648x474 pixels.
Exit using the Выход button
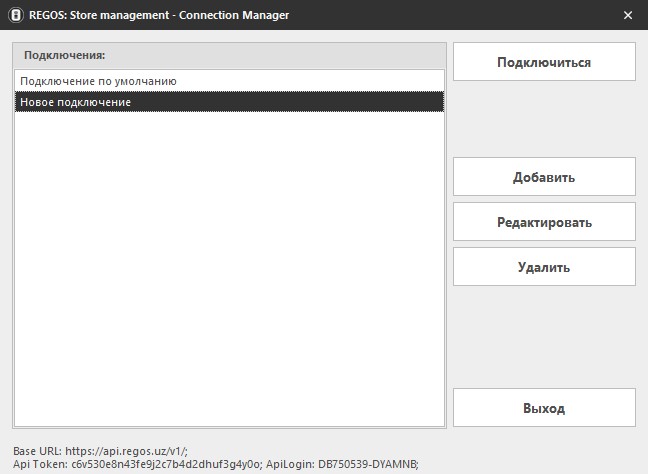[x=544, y=408]
